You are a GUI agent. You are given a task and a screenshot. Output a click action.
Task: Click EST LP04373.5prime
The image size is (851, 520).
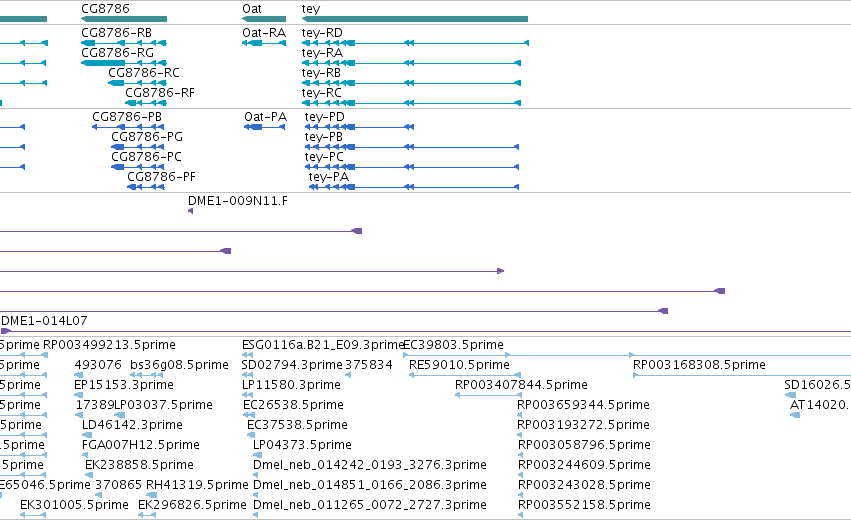pos(302,445)
